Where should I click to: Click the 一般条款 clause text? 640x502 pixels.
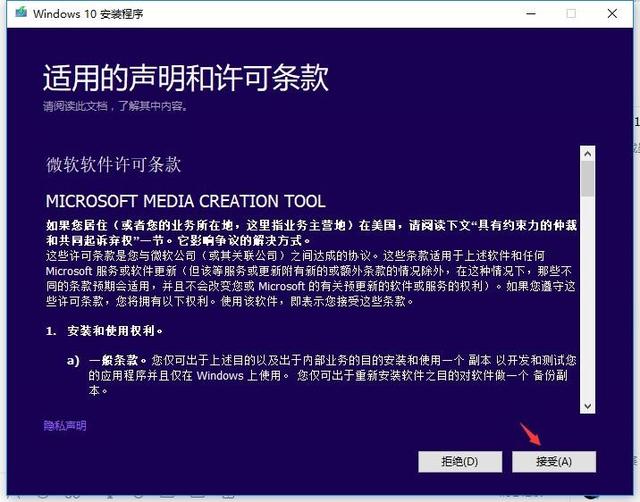tap(117, 360)
